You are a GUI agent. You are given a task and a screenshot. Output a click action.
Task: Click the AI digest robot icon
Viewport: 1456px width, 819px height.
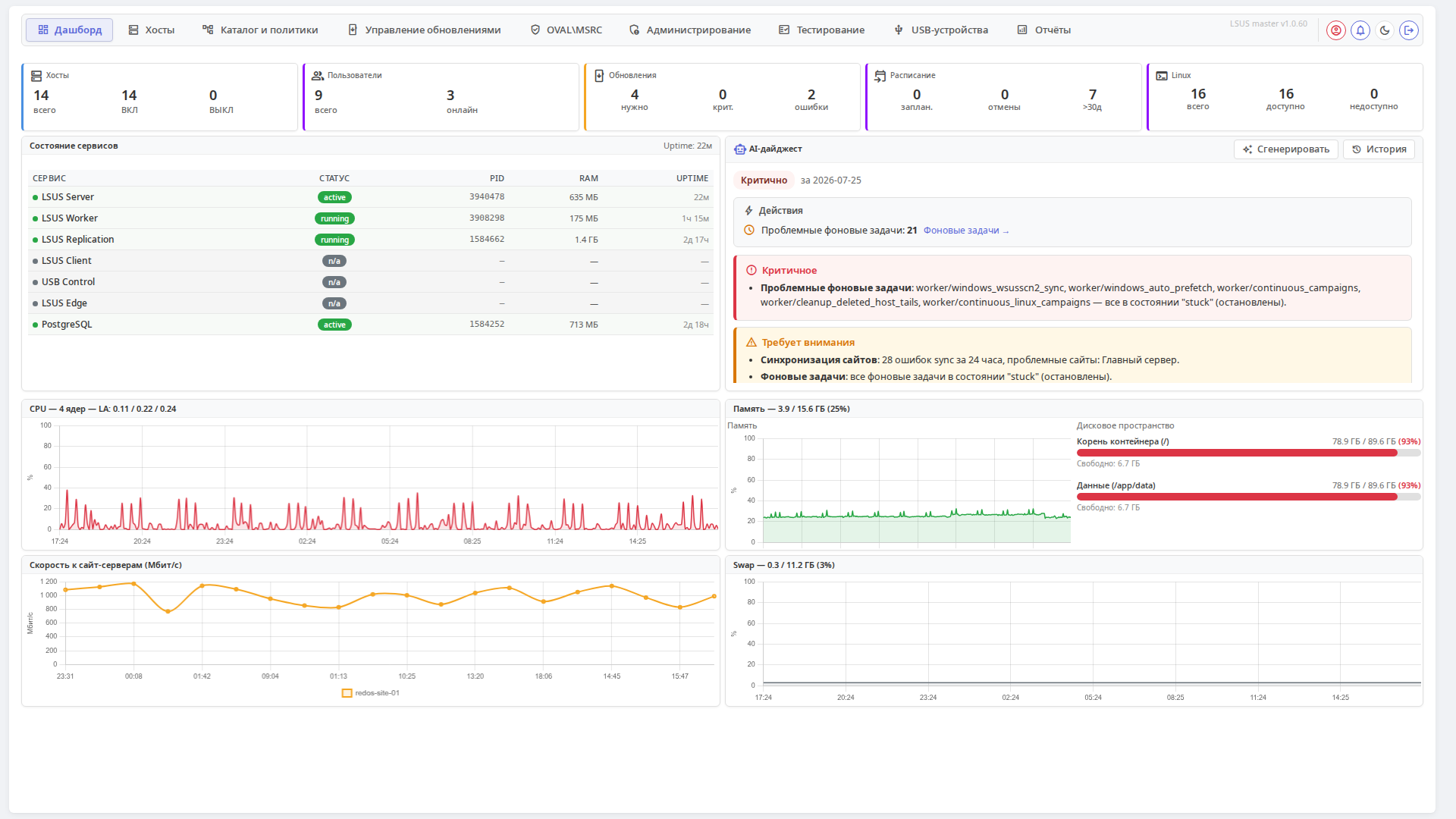pyautogui.click(x=740, y=149)
